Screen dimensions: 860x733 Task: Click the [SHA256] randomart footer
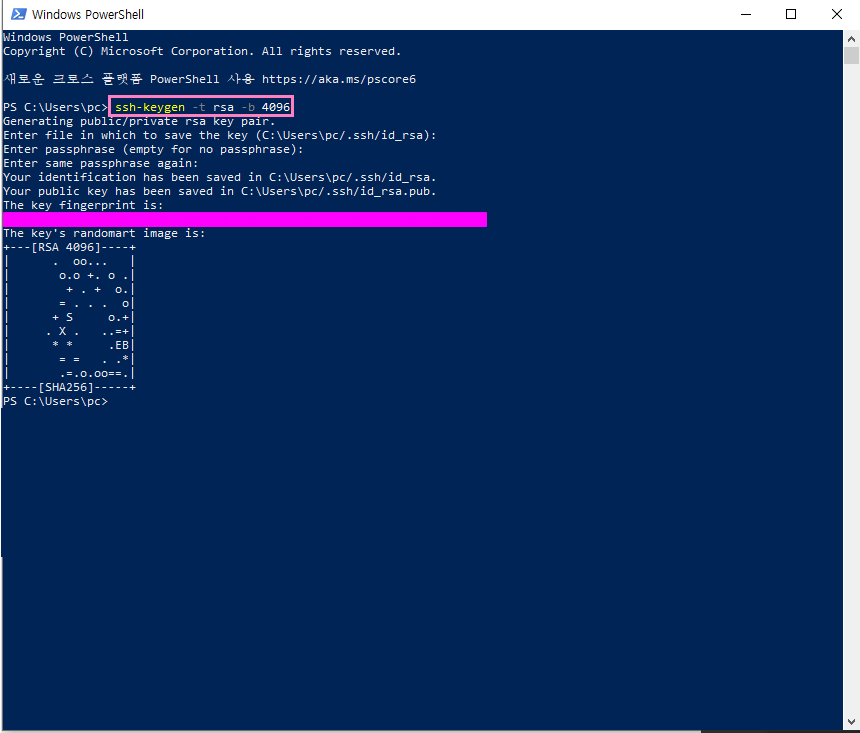[69, 387]
